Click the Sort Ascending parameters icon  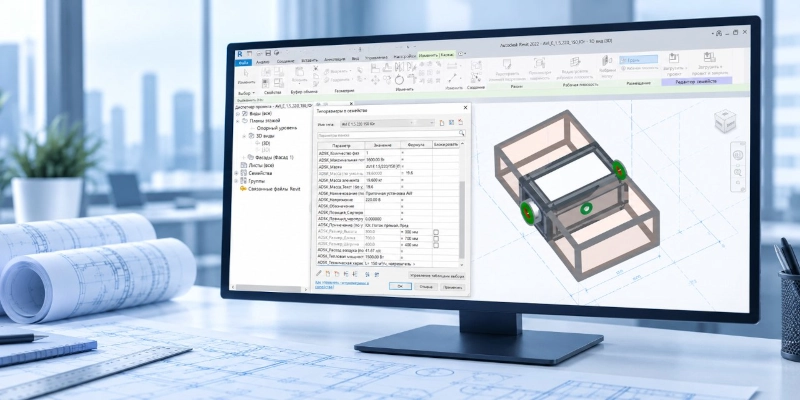point(367,274)
